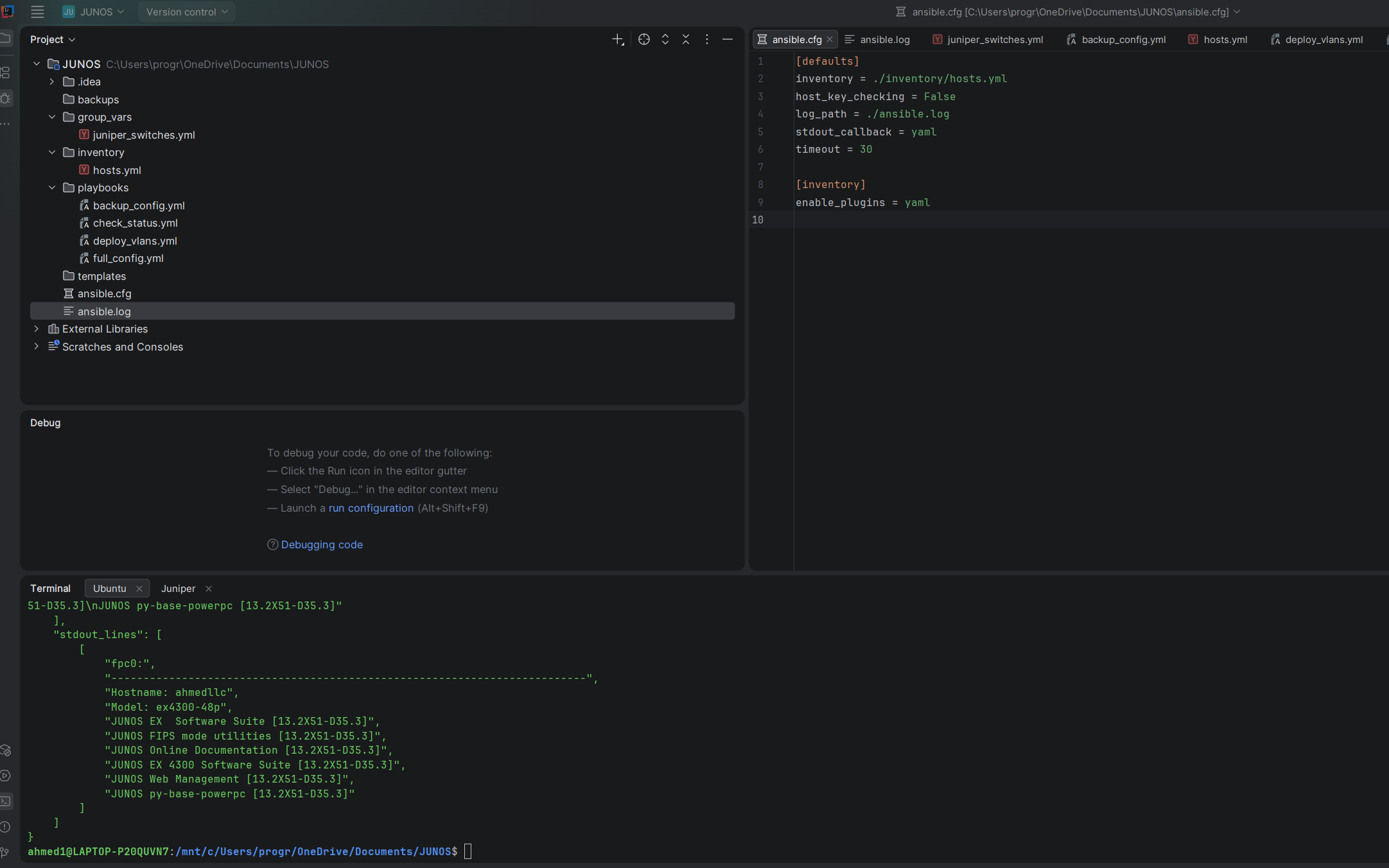1389x868 pixels.
Task: Click the run configuration link
Action: [371, 508]
